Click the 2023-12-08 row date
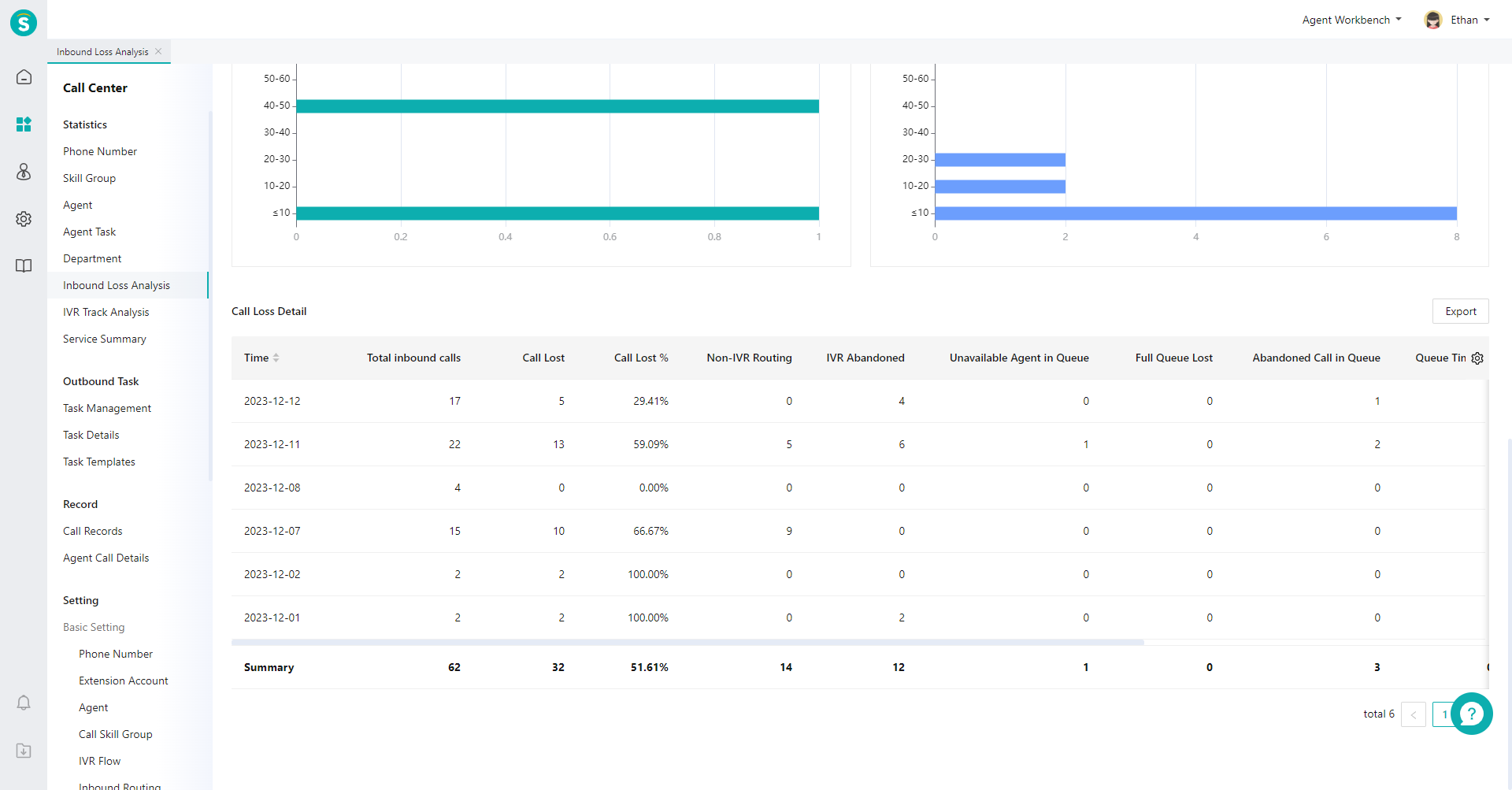 (x=272, y=488)
